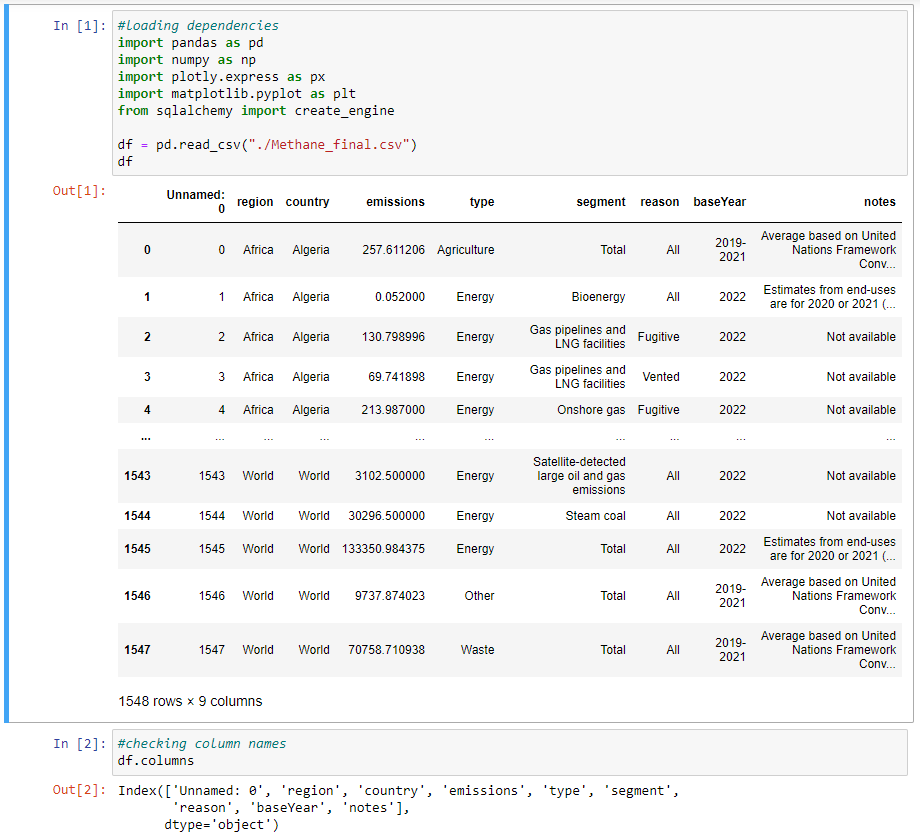Click the baseYear column header
The height and width of the screenshot is (839, 920).
[x=719, y=202]
